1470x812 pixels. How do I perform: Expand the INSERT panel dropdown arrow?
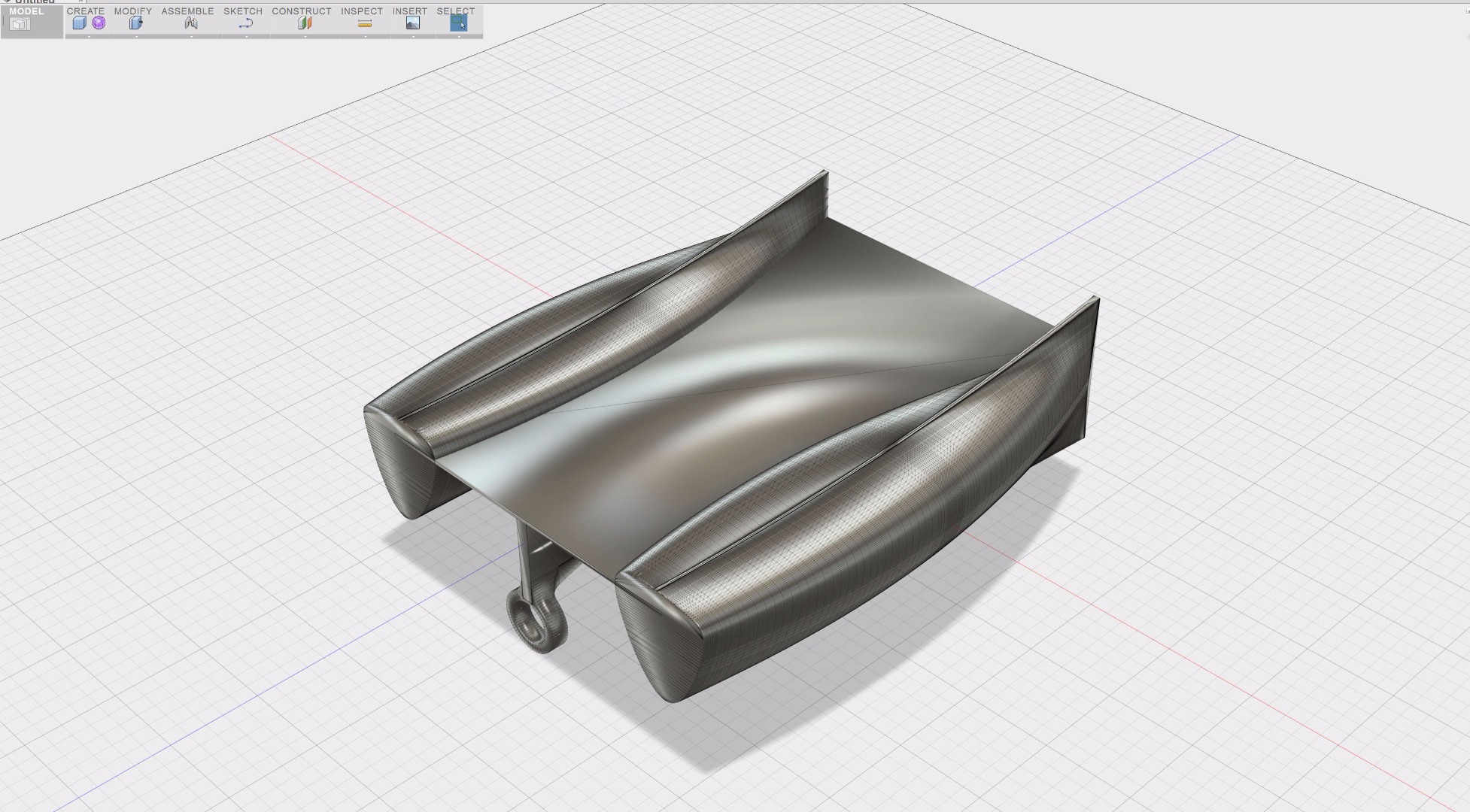413,36
